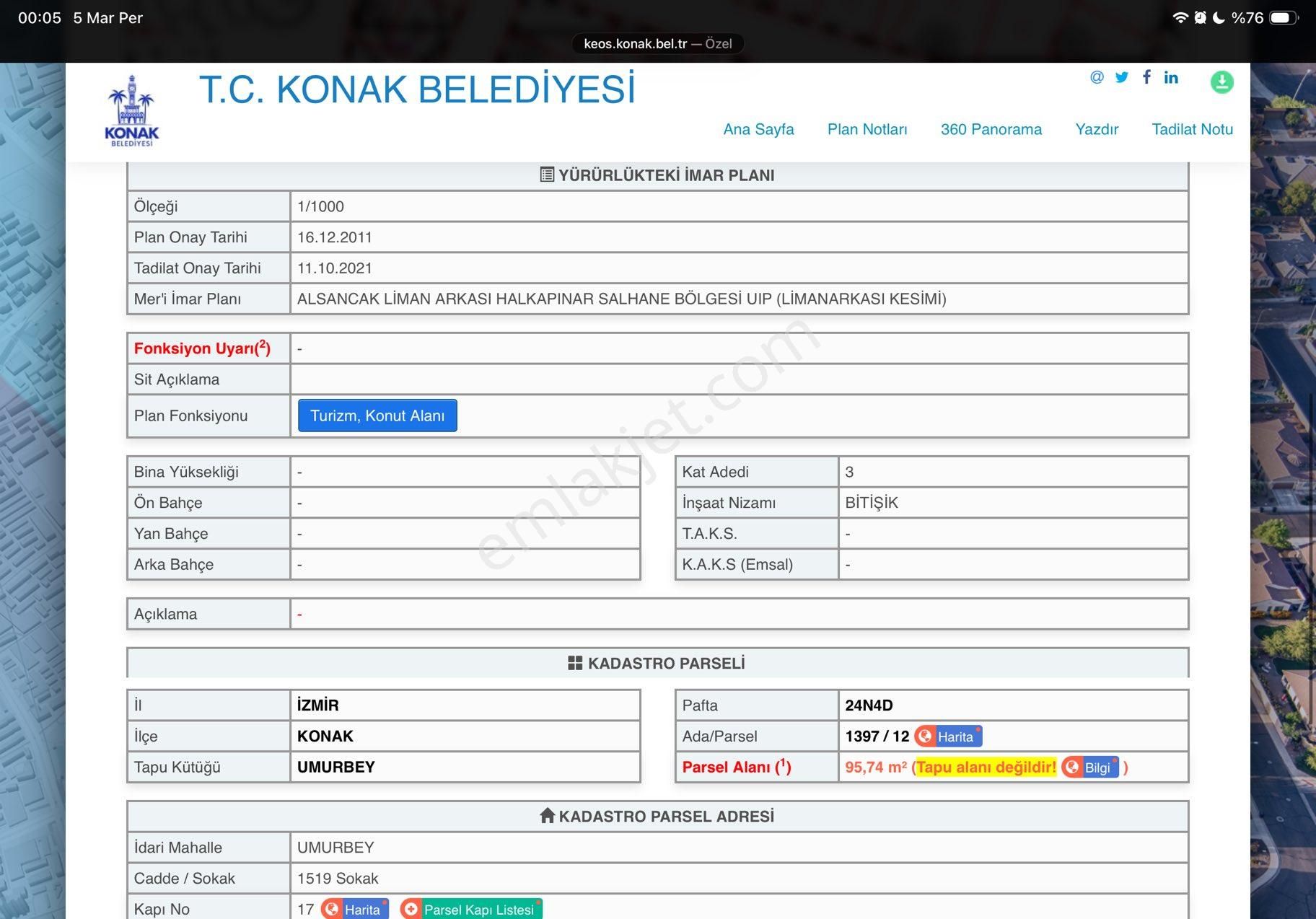Open the Parsel Kapı Listesi button
Screen dimensions: 1316x919
[471, 910]
